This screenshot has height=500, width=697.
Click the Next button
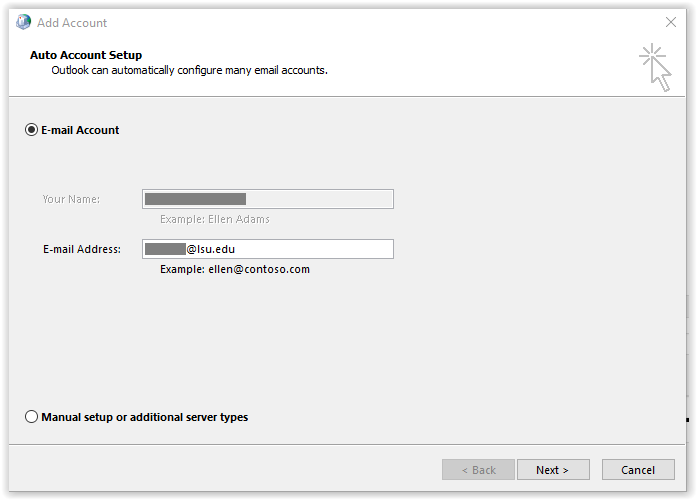tap(553, 470)
